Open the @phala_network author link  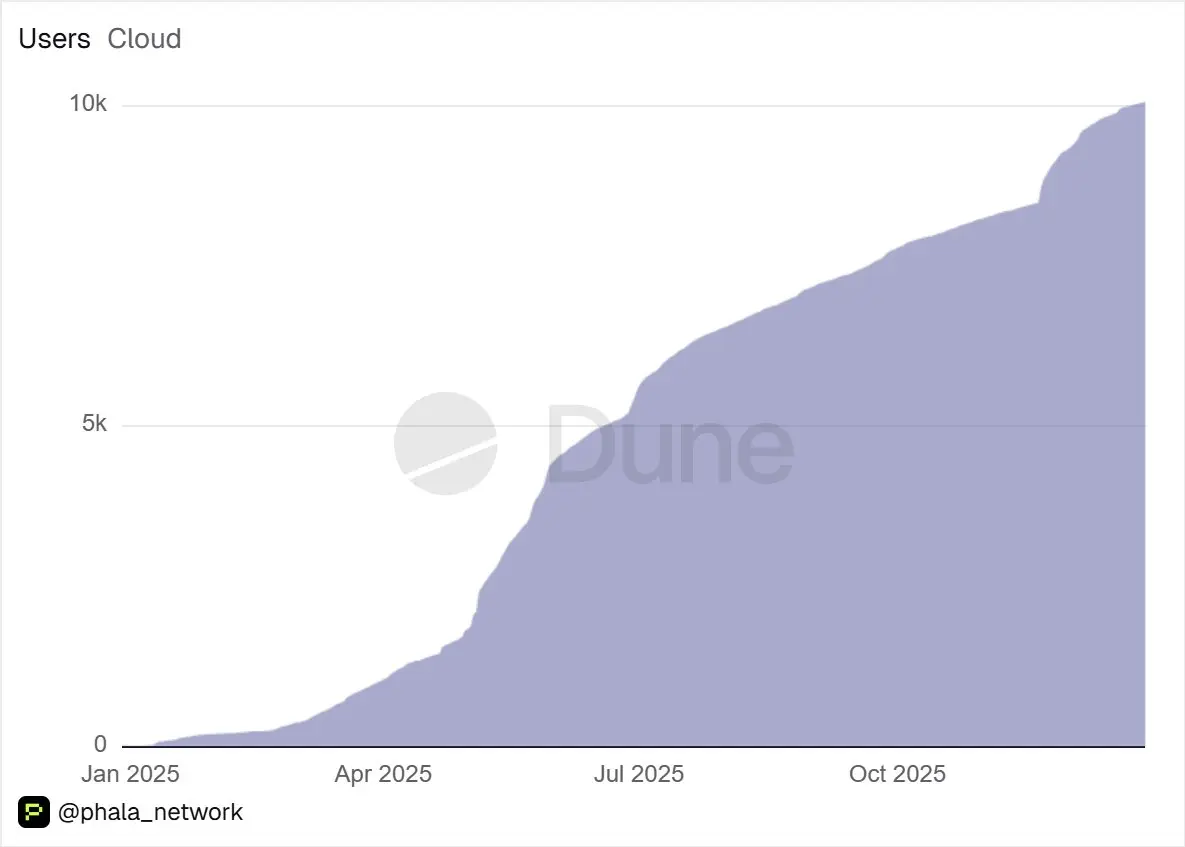150,812
